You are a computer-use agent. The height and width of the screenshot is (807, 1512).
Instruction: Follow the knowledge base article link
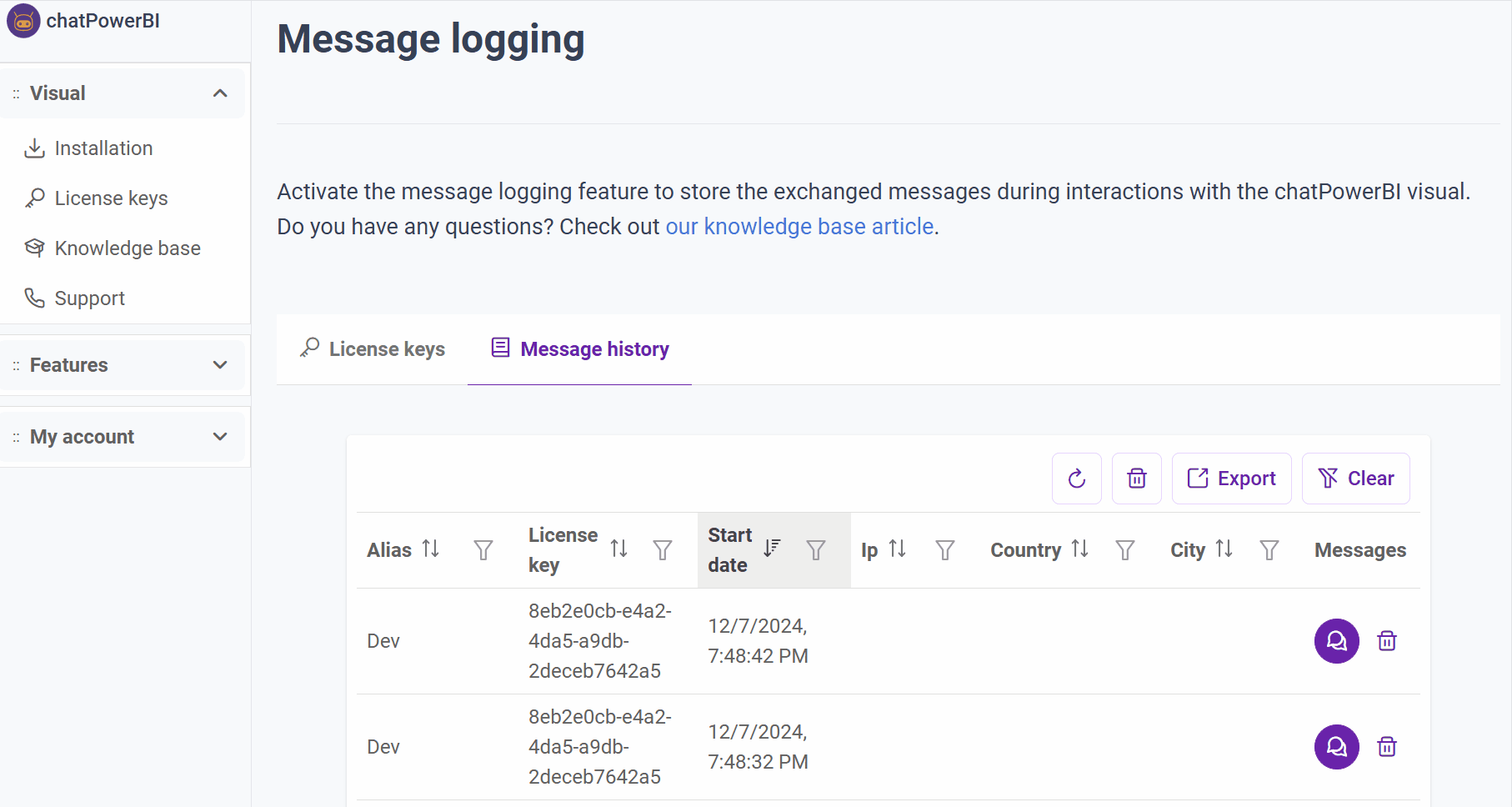coord(799,227)
